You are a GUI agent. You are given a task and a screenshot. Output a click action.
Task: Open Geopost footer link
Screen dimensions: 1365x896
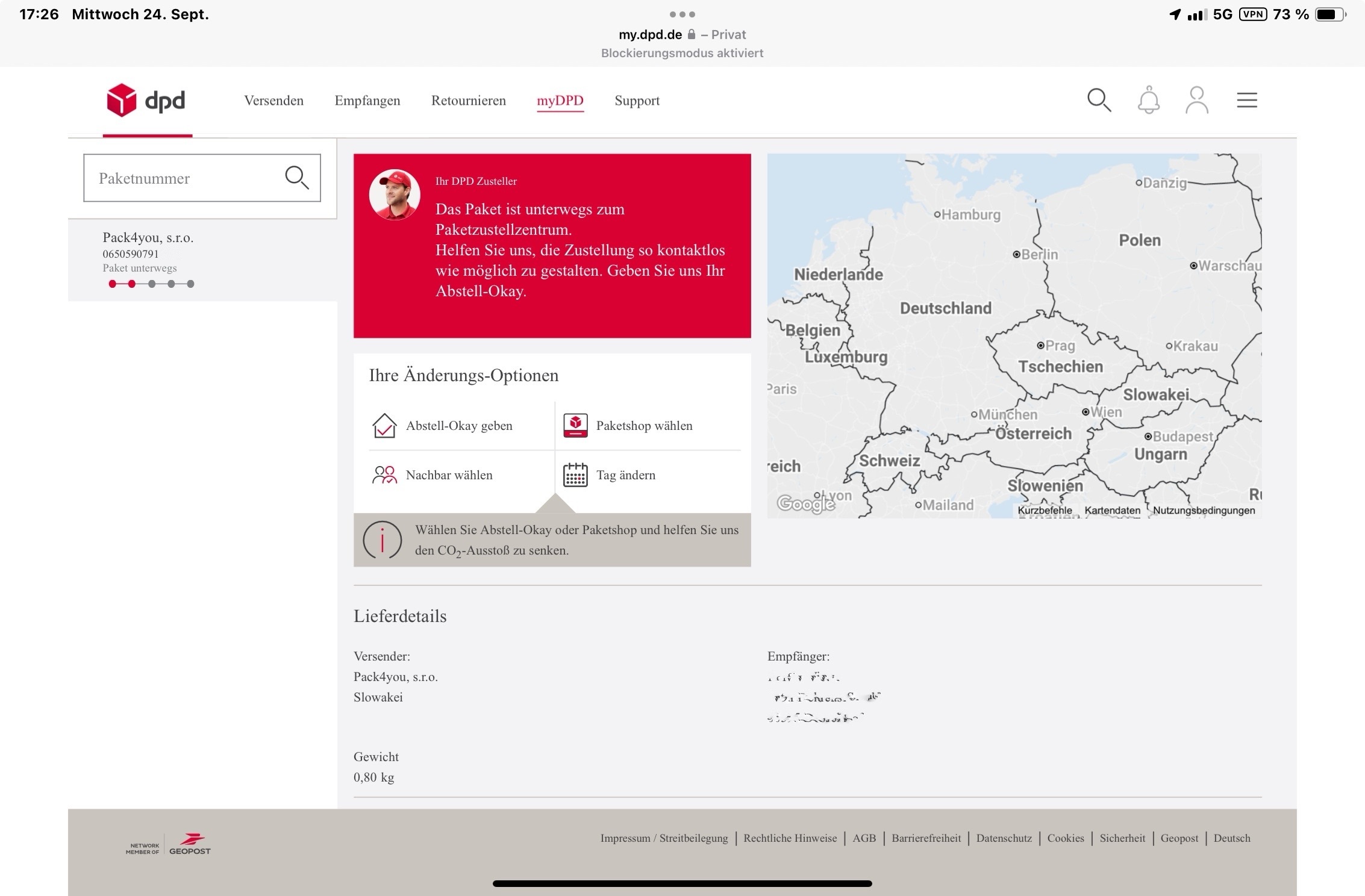point(1179,838)
